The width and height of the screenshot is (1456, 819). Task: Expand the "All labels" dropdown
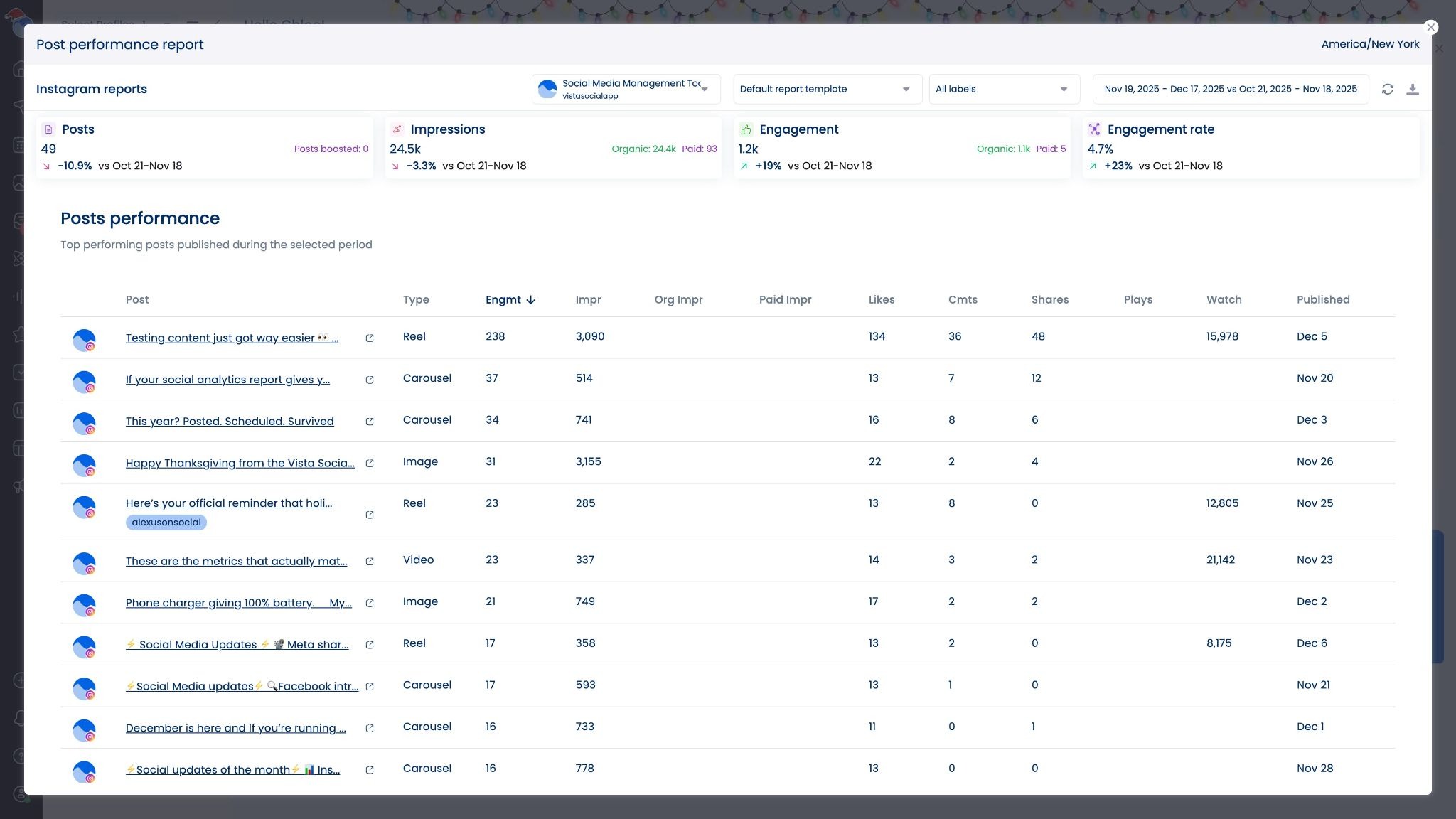click(1003, 89)
